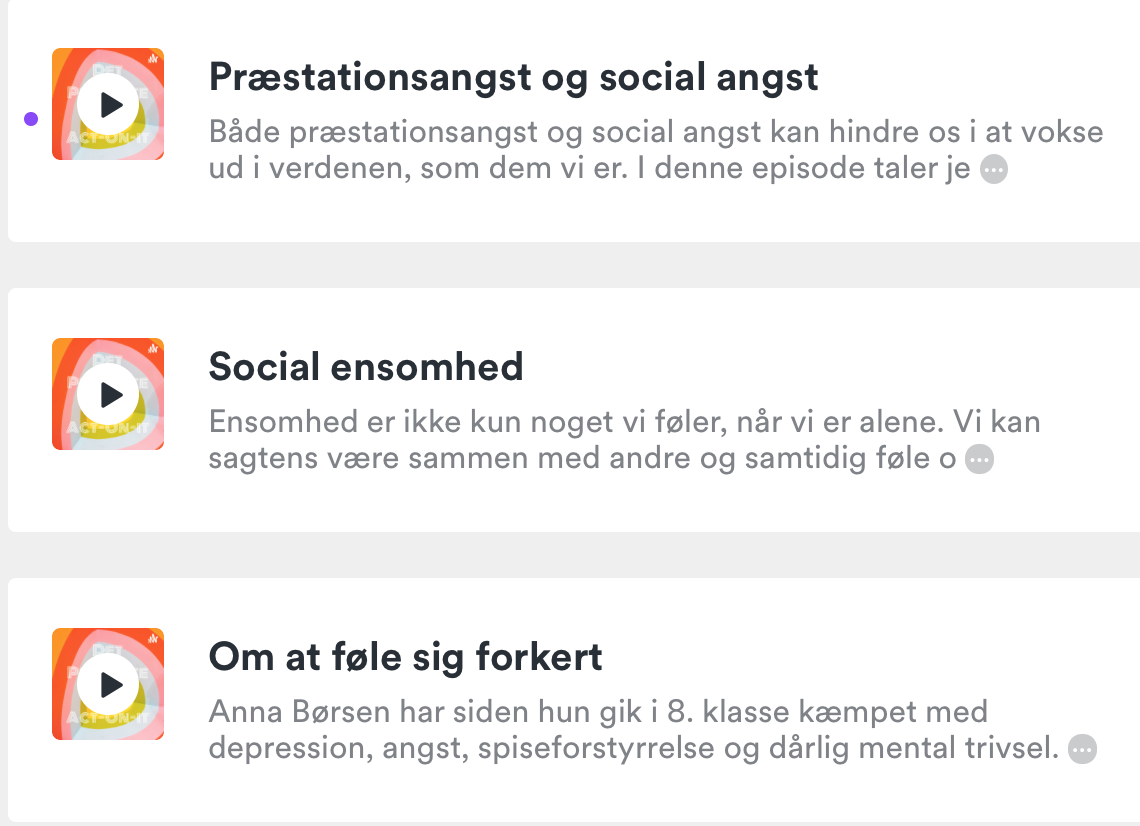Select the description text mentioning Anna Børsen
The height and width of the screenshot is (826, 1140).
633,730
